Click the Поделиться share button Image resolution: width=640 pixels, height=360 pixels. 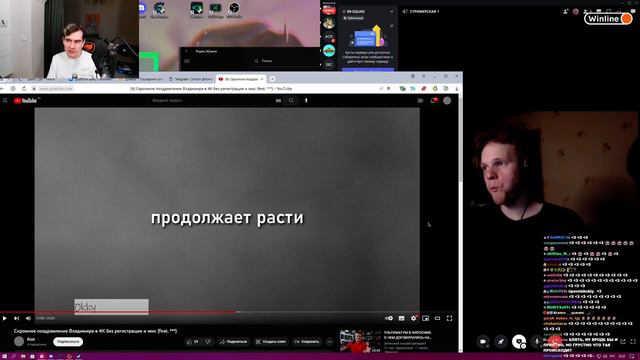pos(233,342)
